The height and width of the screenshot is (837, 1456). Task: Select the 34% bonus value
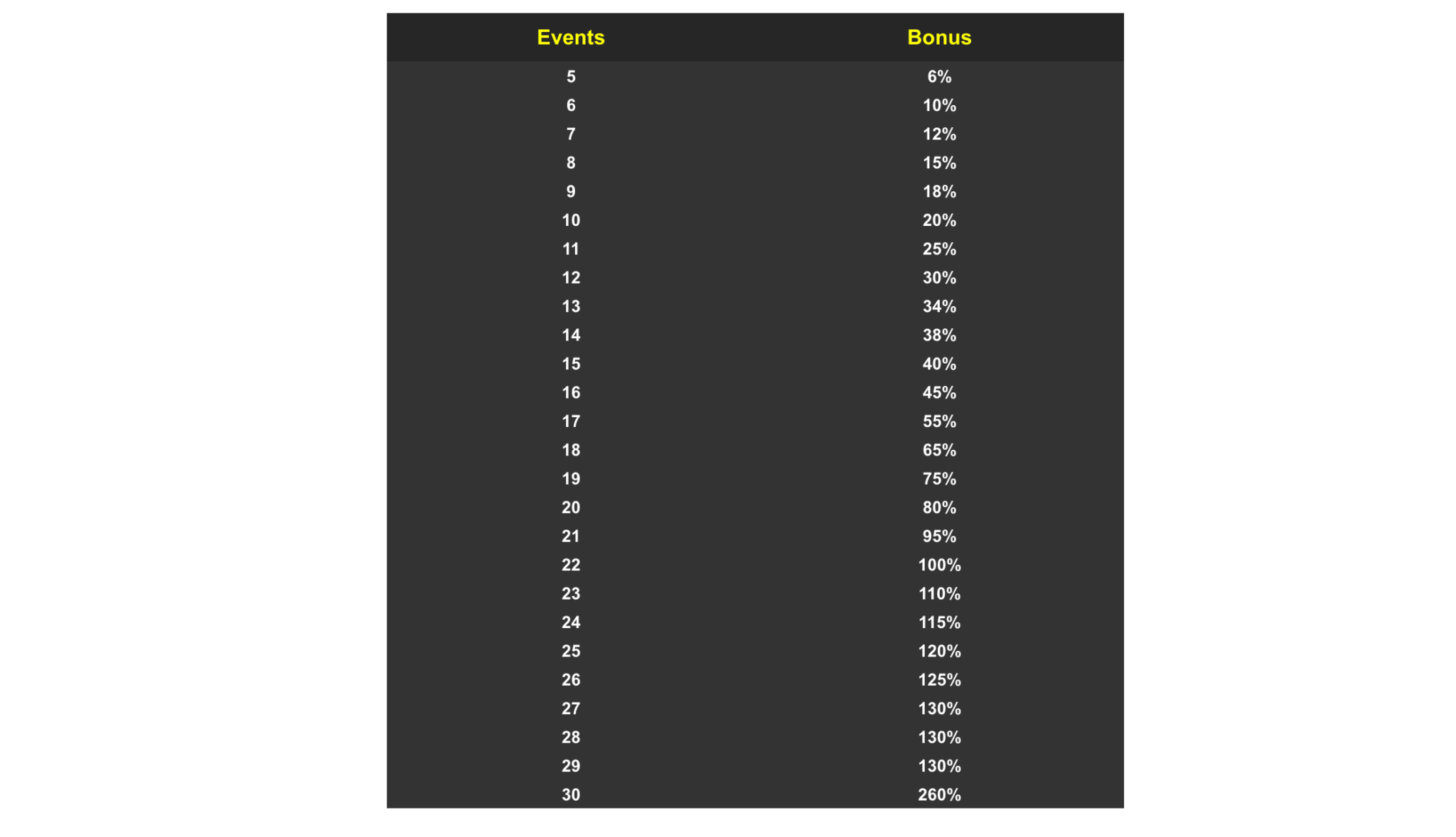(x=938, y=306)
